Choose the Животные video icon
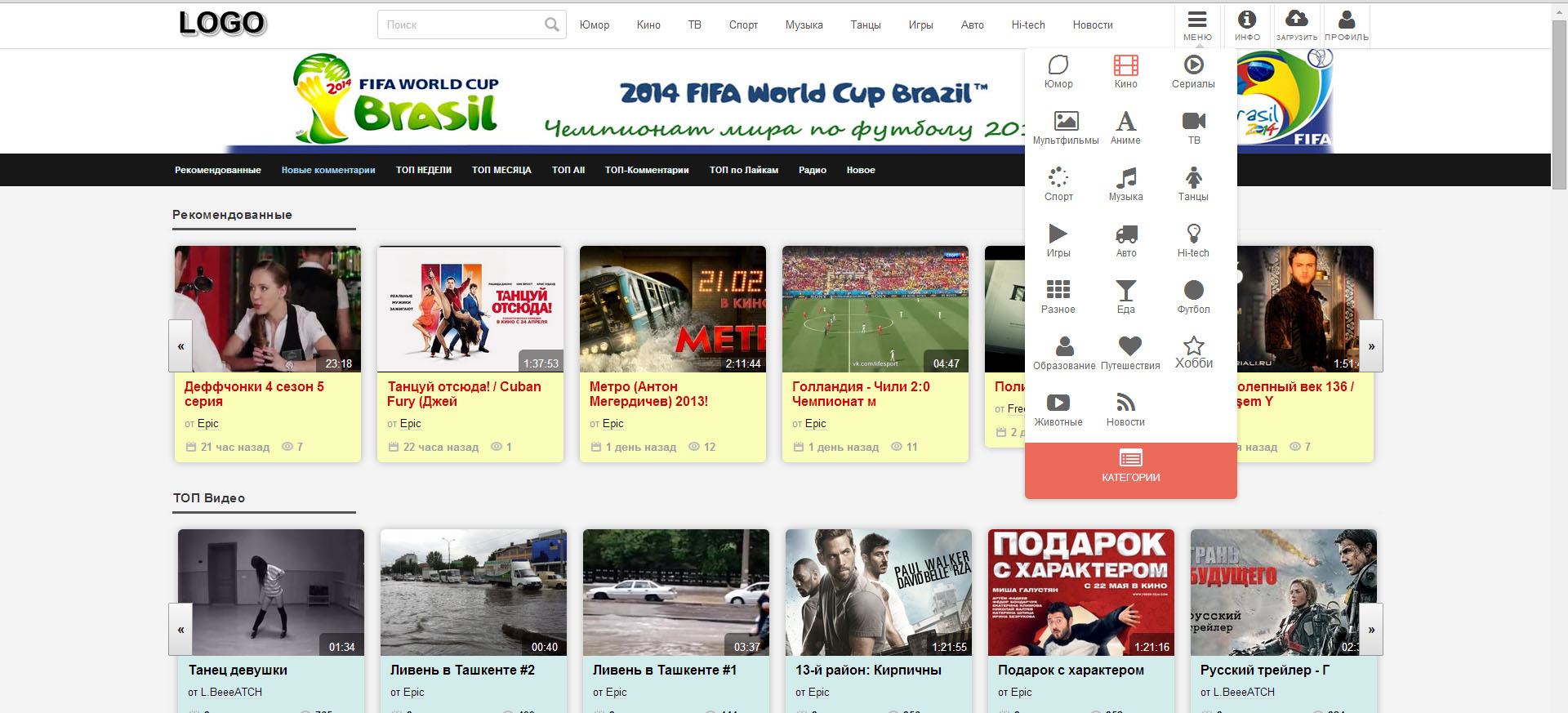The image size is (1568, 713). click(1058, 403)
